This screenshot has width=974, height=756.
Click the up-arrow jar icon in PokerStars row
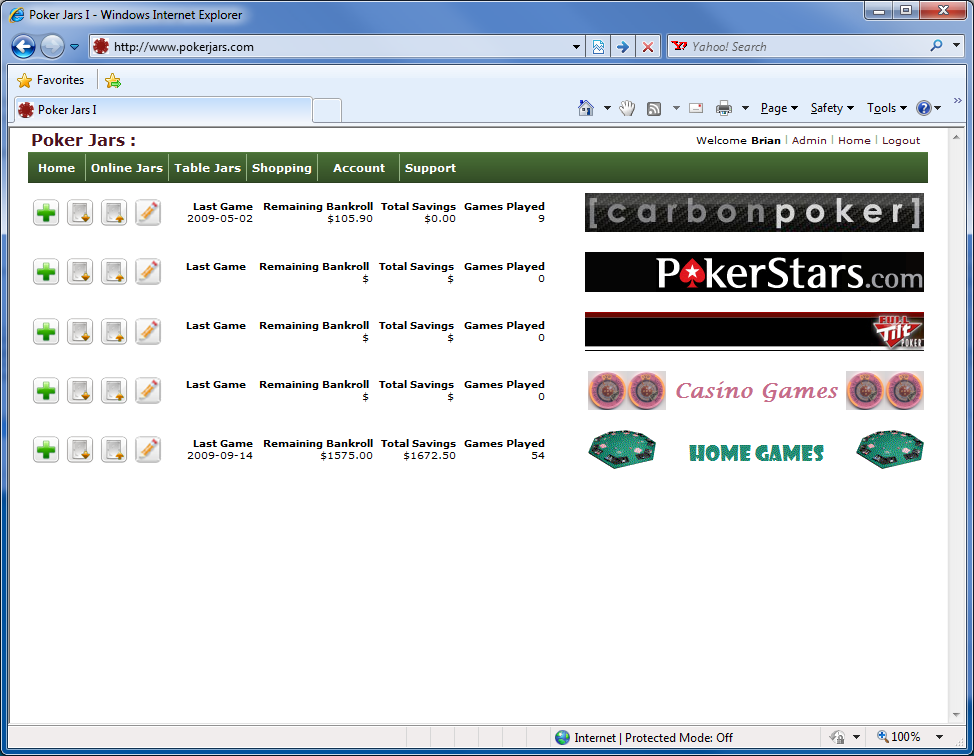(114, 272)
